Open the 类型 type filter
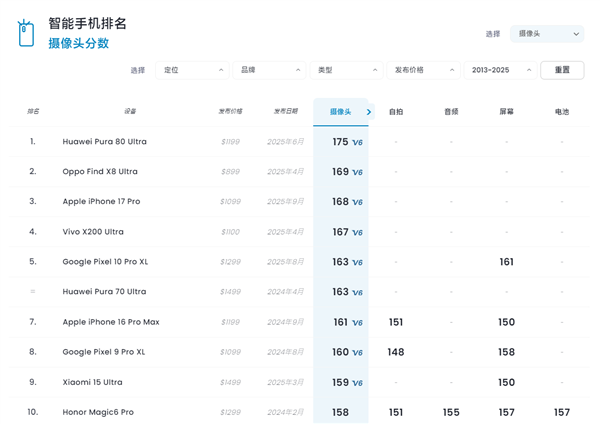 (x=347, y=70)
